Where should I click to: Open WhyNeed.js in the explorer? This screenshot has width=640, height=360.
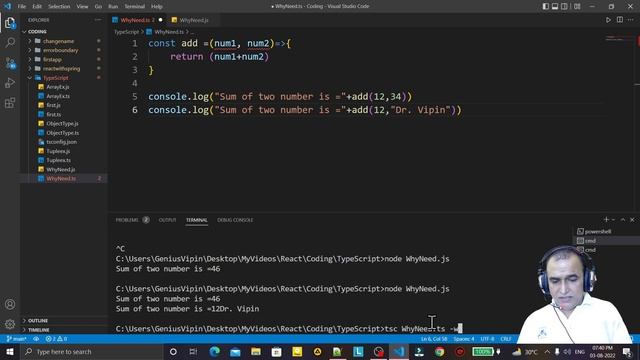click(x=60, y=169)
